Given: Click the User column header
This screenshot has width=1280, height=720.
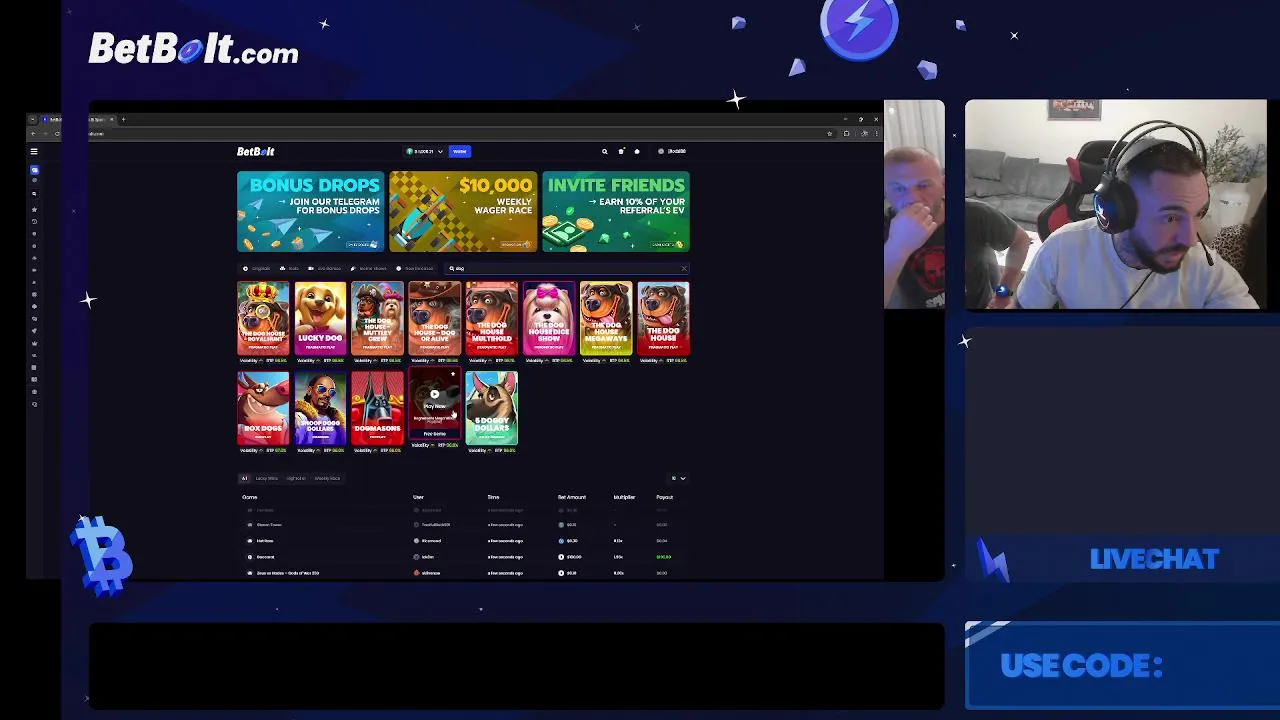Looking at the screenshot, I should click(x=418, y=497).
